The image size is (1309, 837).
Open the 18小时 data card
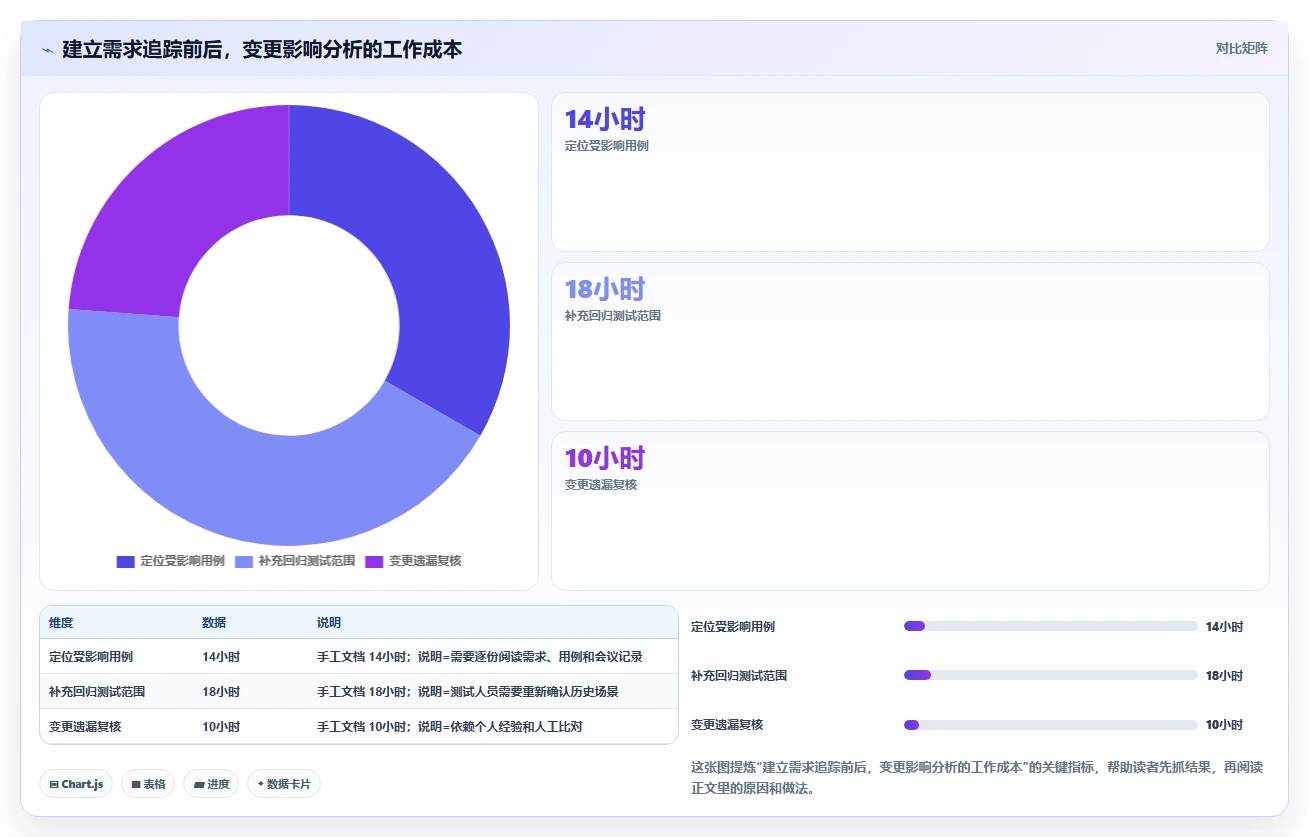click(910, 341)
